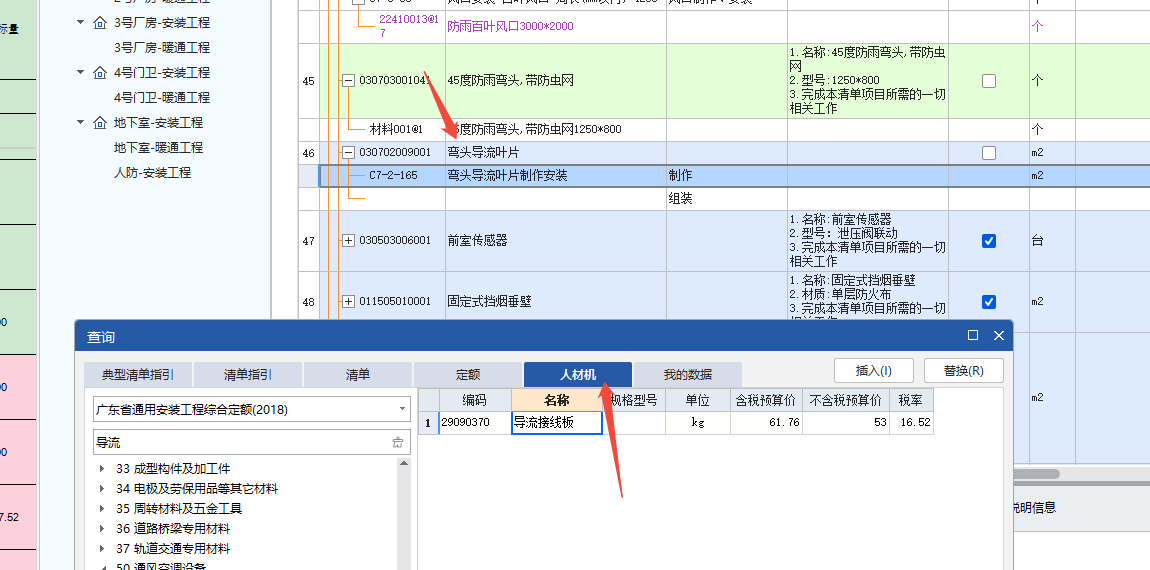Click the 税率 column header
Image resolution: width=1150 pixels, height=570 pixels.
[x=912, y=400]
